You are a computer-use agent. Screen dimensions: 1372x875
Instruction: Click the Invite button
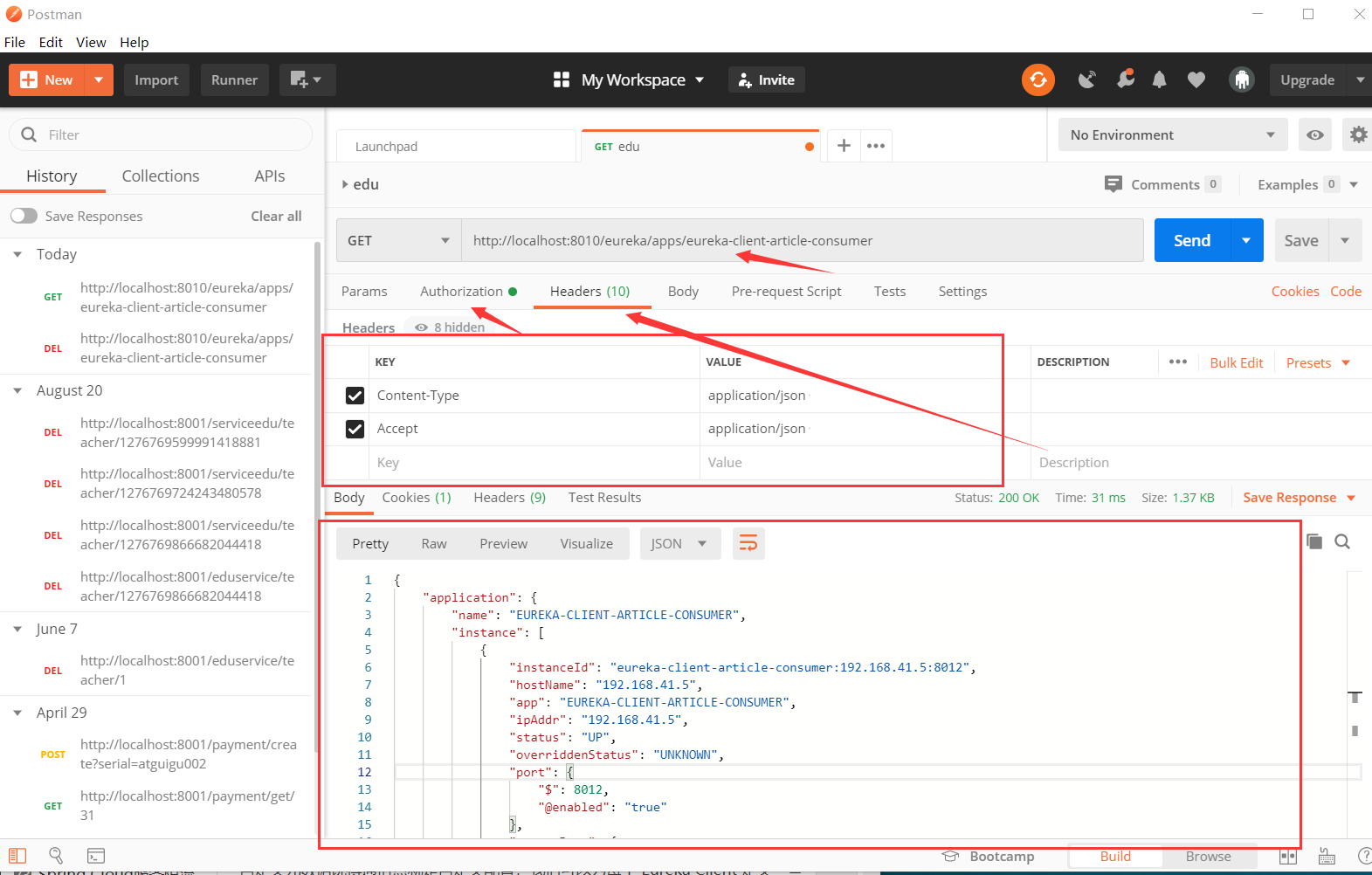[767, 79]
